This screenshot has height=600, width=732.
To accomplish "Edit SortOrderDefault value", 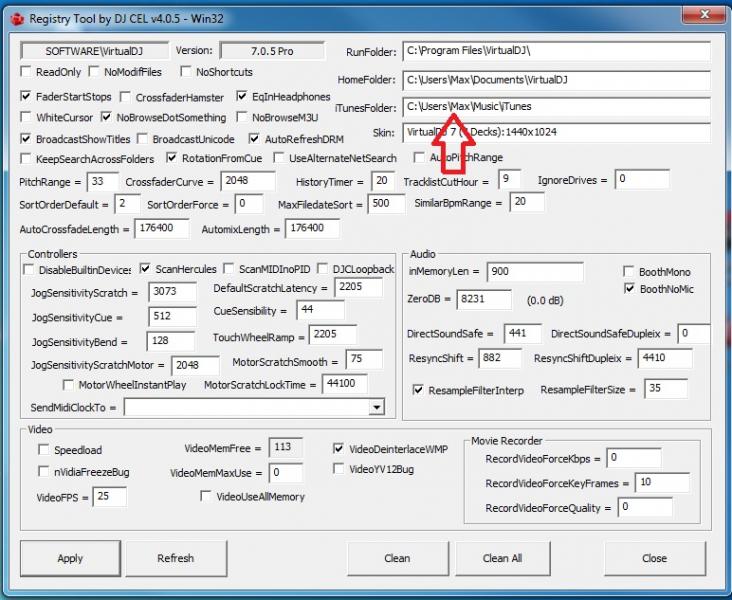I will coord(127,204).
